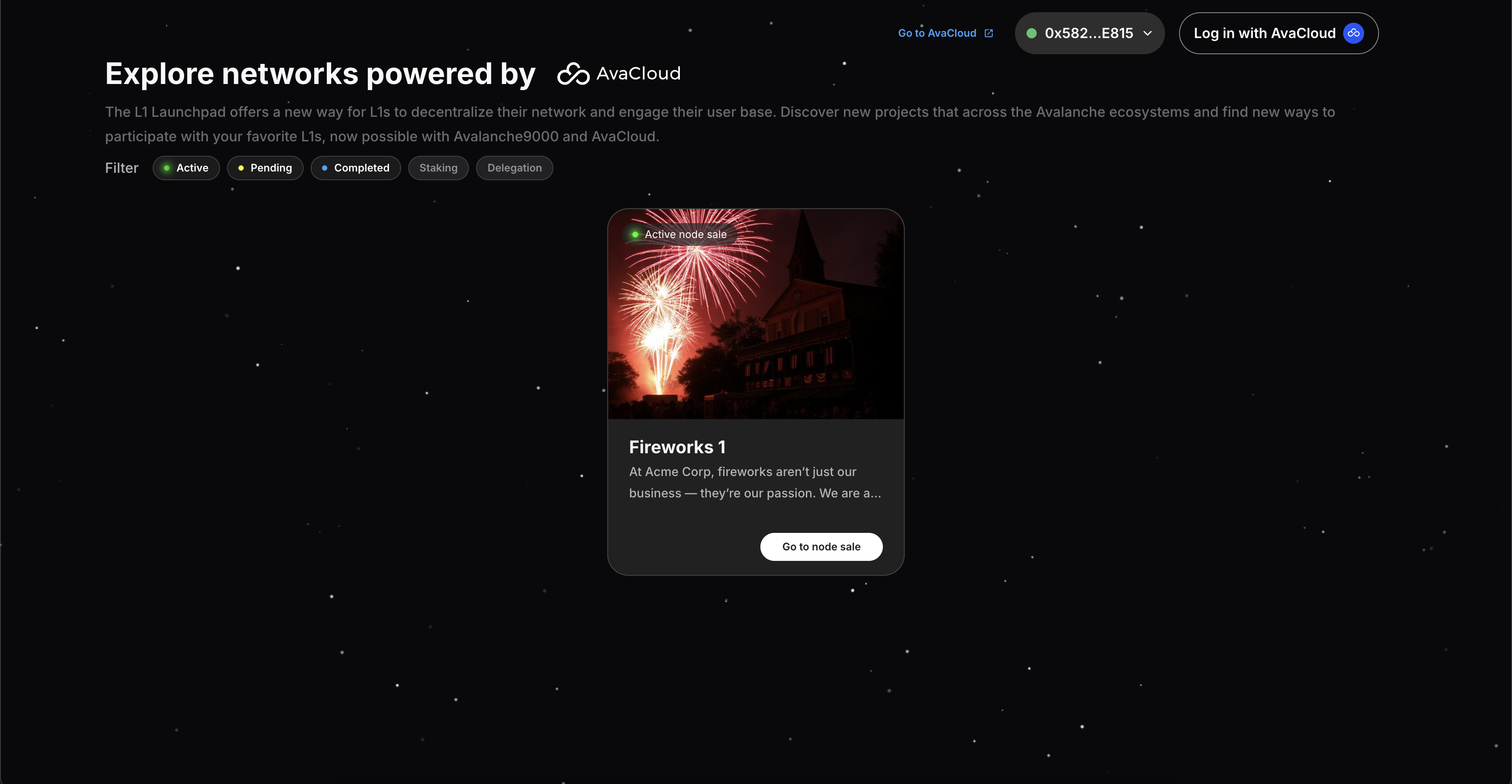Enable the Staking filter

pyautogui.click(x=438, y=168)
